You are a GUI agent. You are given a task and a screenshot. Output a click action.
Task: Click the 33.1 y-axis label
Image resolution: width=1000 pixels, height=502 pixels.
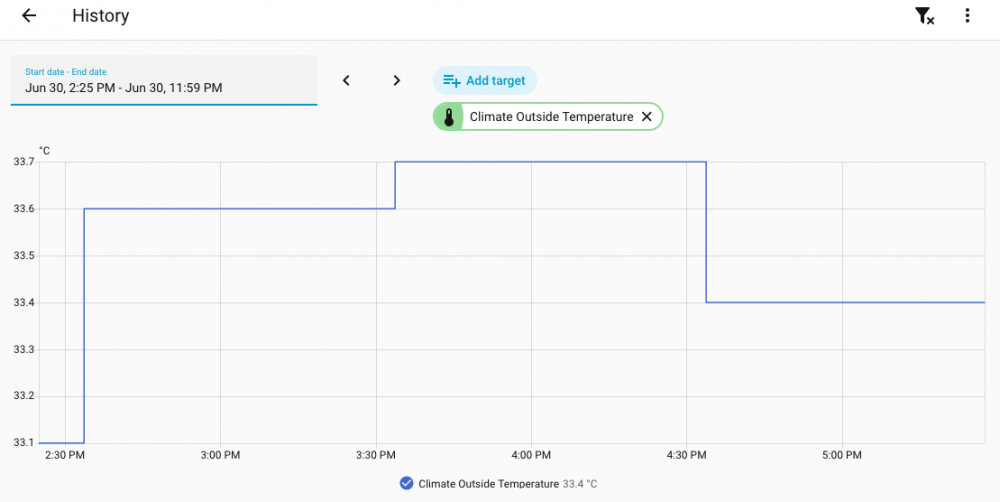point(23,443)
